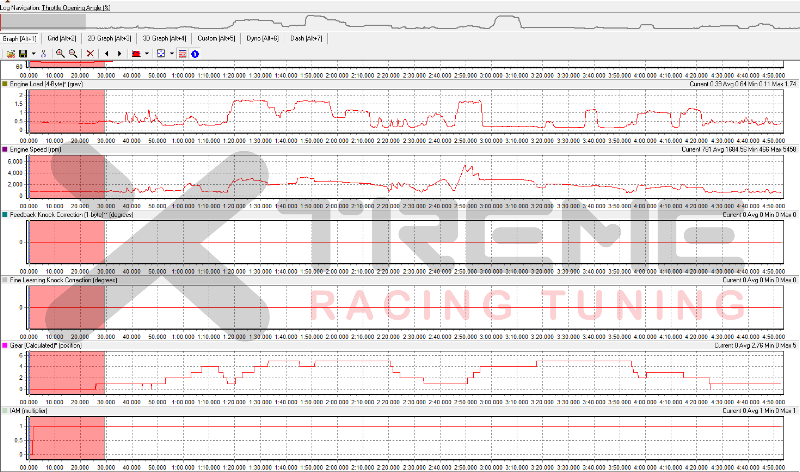Click the zoom in magnifier icon
800x472 pixels.
pos(60,52)
